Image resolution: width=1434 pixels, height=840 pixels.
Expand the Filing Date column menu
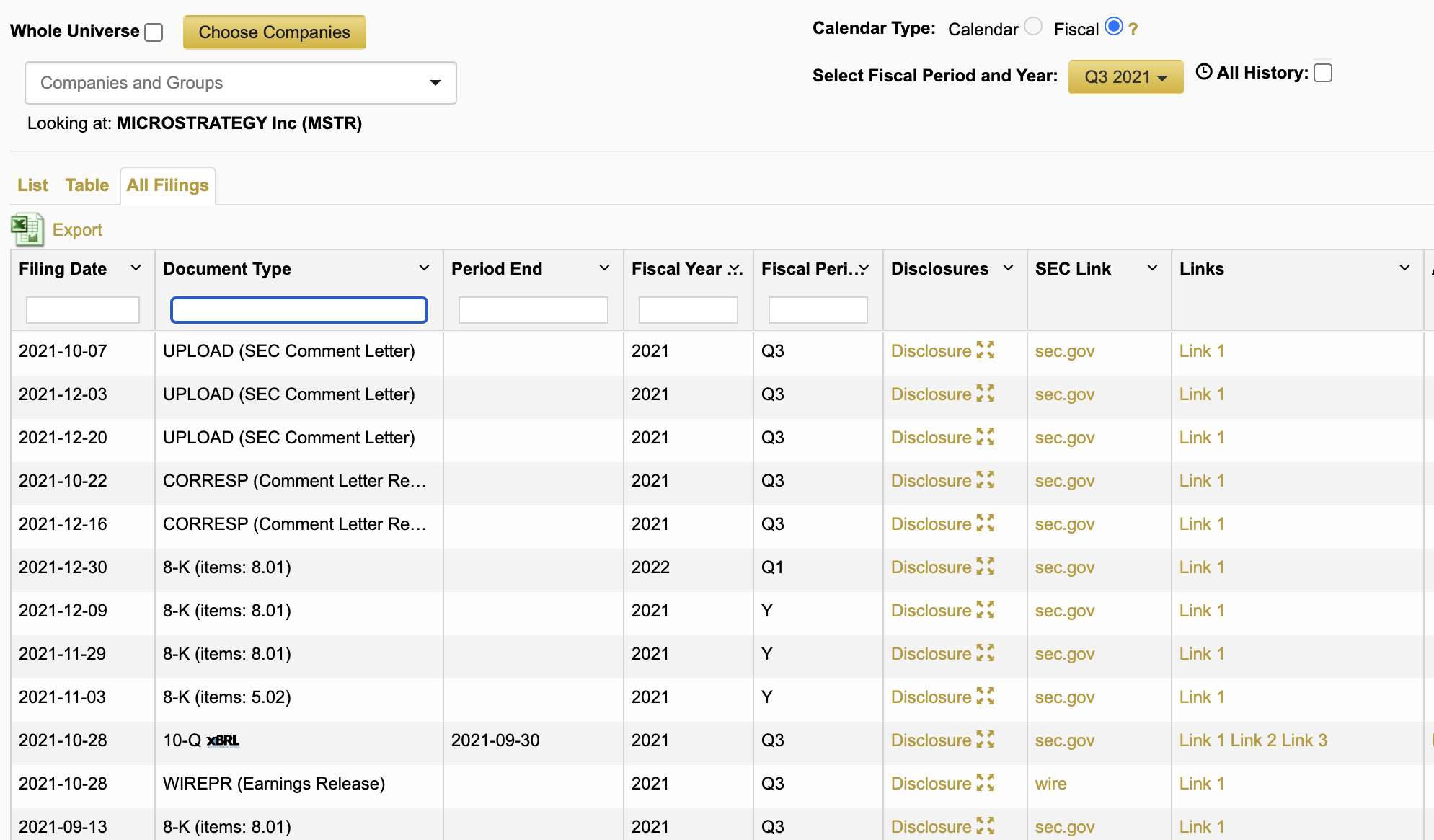(x=136, y=268)
